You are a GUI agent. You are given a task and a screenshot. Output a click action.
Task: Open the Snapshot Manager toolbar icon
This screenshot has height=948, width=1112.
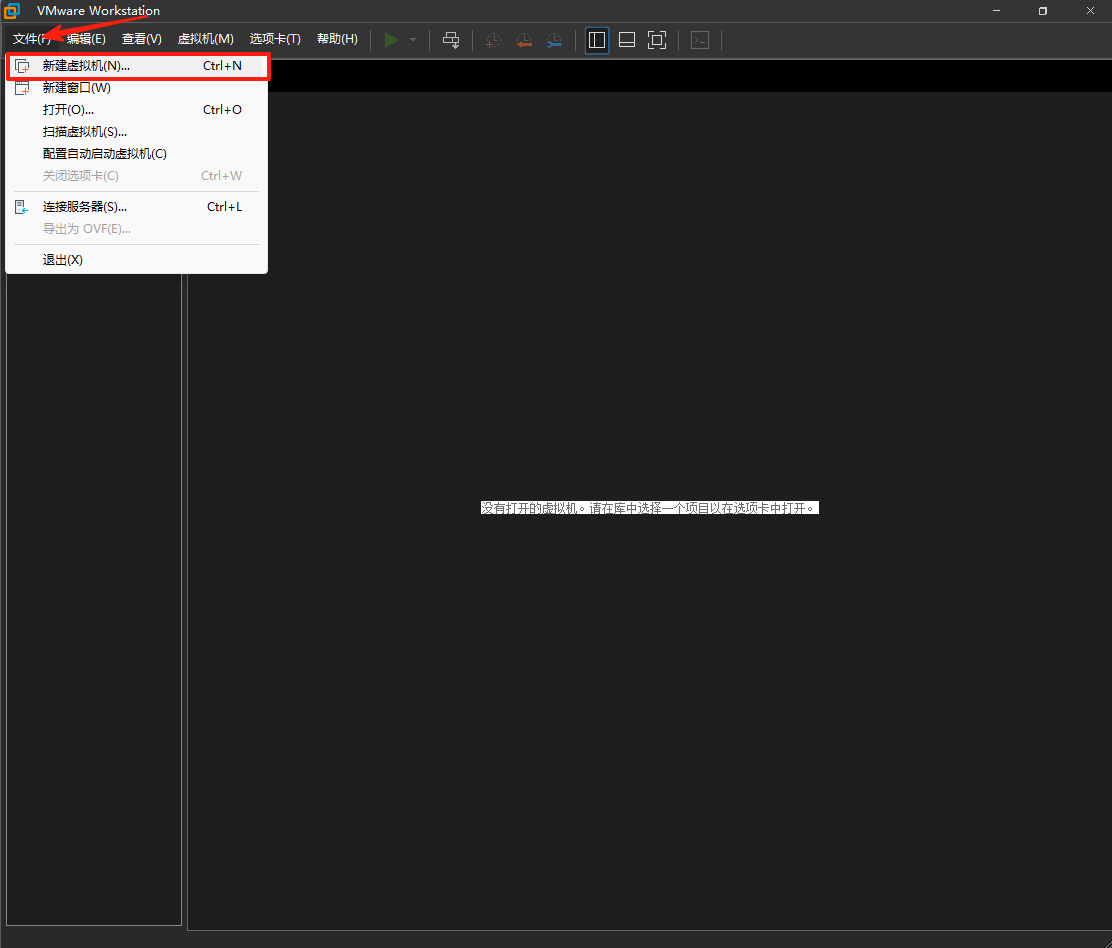pos(555,40)
